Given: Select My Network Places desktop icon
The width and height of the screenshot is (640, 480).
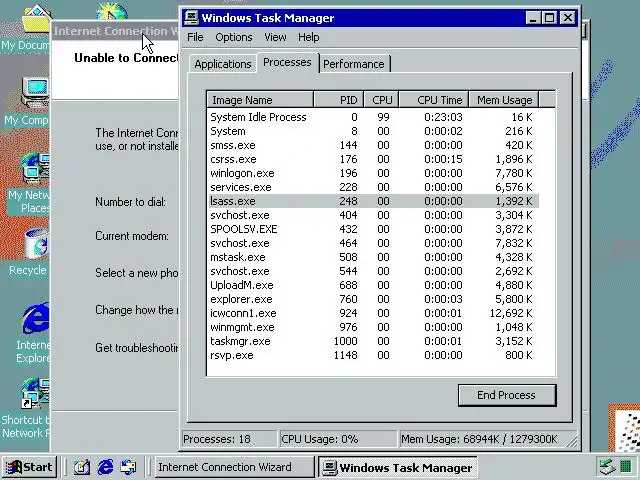Looking at the screenshot, I should point(28,184).
